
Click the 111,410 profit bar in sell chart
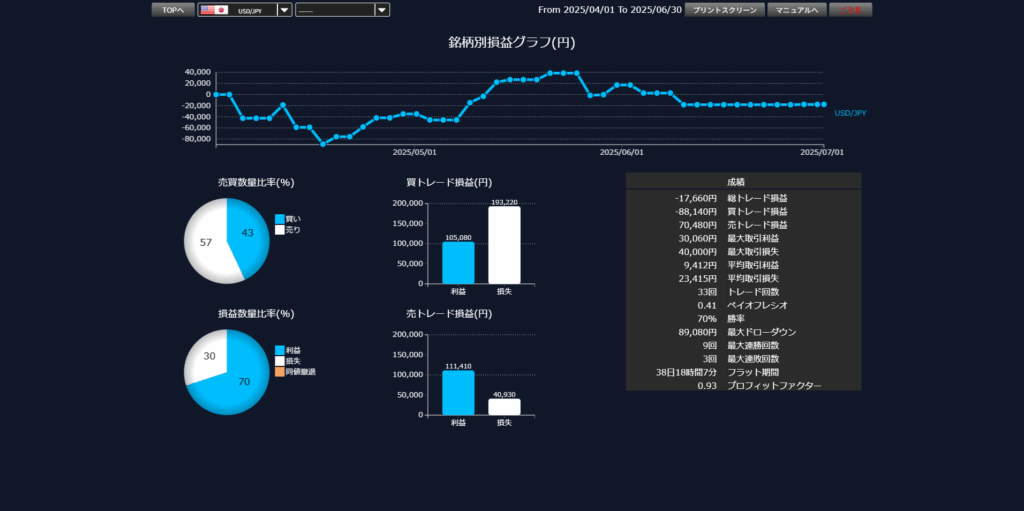(458, 392)
